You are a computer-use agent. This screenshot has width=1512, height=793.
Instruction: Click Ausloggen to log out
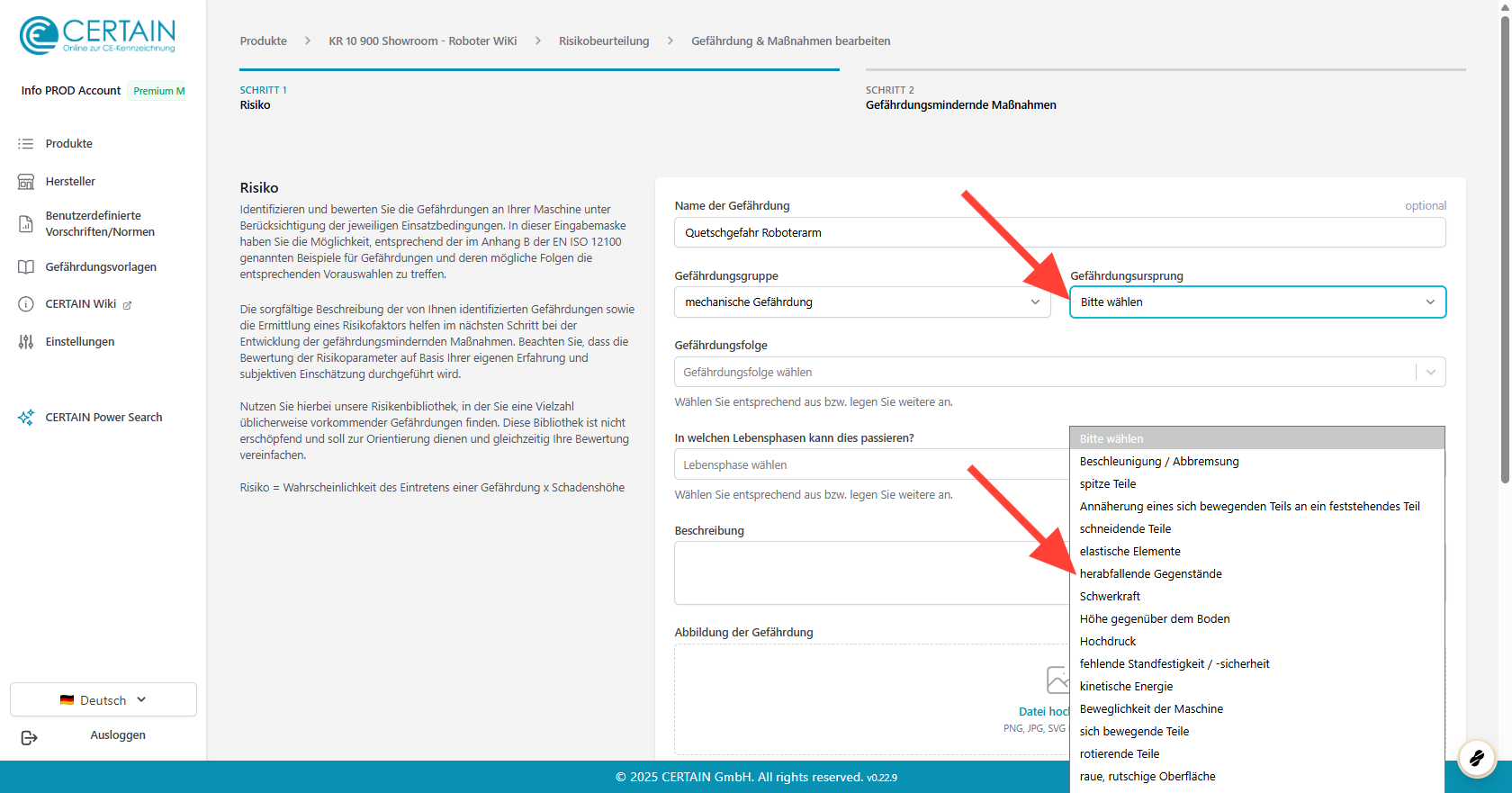(x=118, y=735)
